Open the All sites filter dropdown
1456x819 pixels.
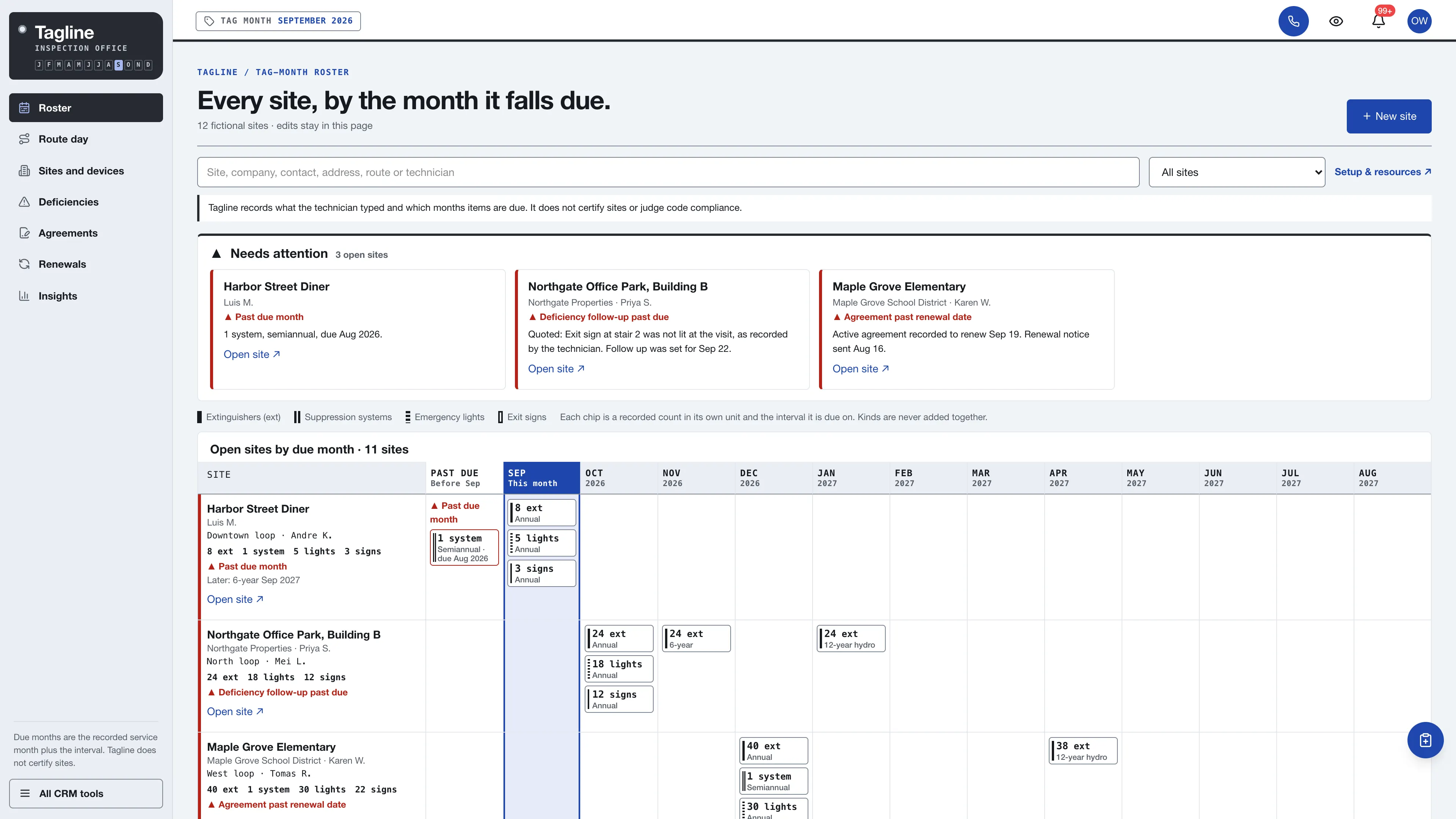coord(1237,173)
